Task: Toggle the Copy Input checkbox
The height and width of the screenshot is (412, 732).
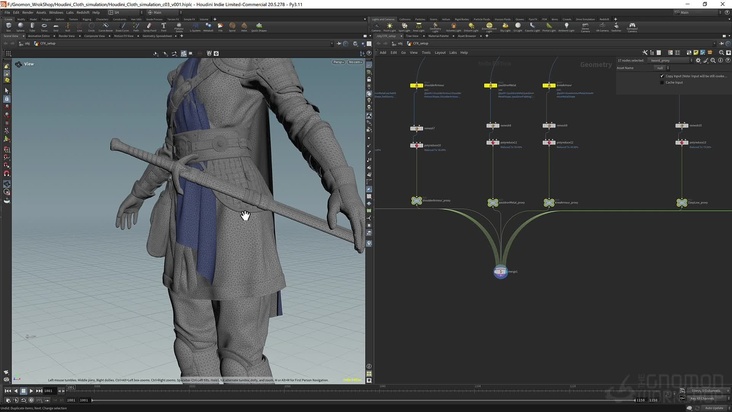Action: 661,75
